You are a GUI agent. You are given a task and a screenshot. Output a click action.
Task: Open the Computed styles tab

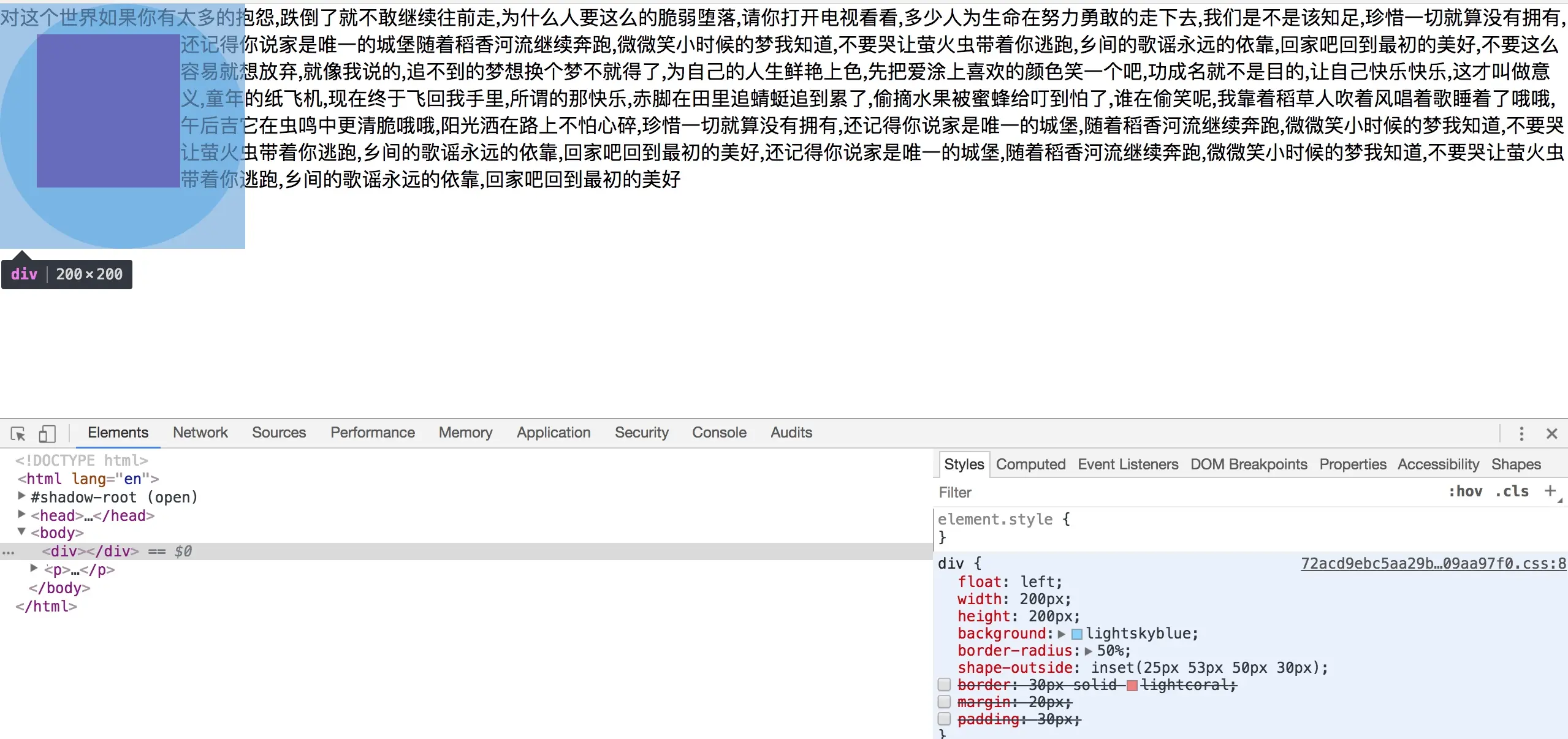coord(1030,464)
